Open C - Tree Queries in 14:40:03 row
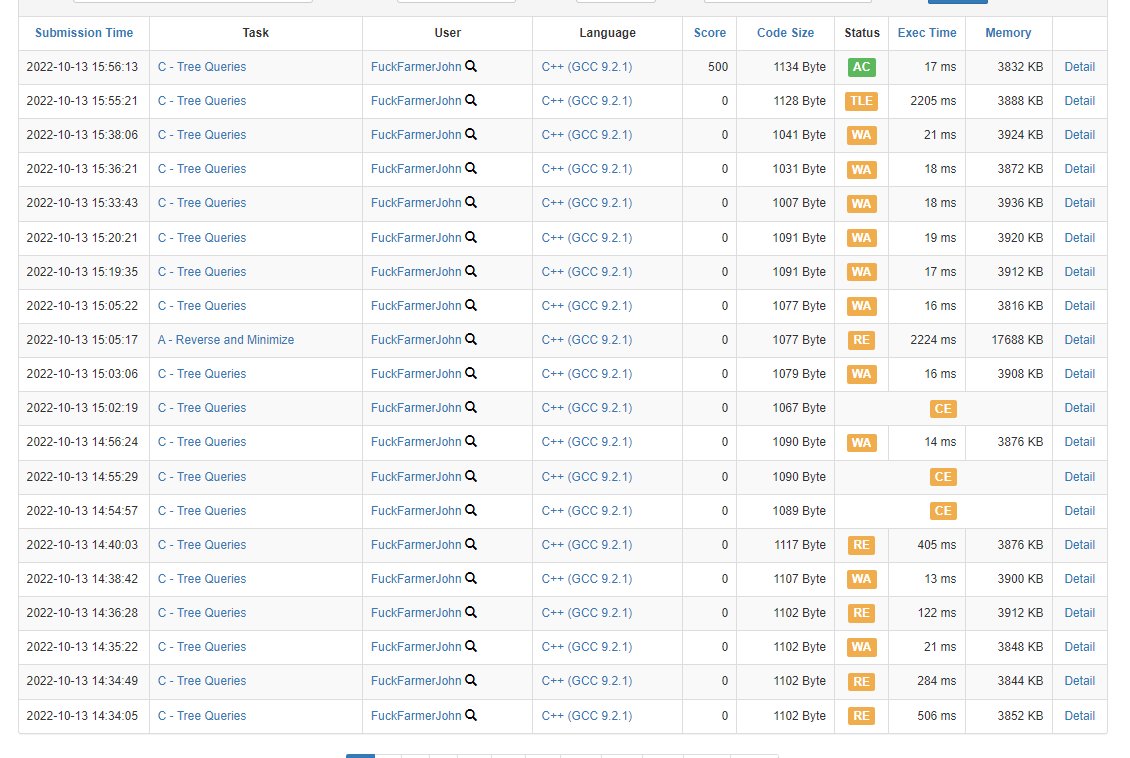Screen dimensions: 1130x758 click(x=202, y=545)
